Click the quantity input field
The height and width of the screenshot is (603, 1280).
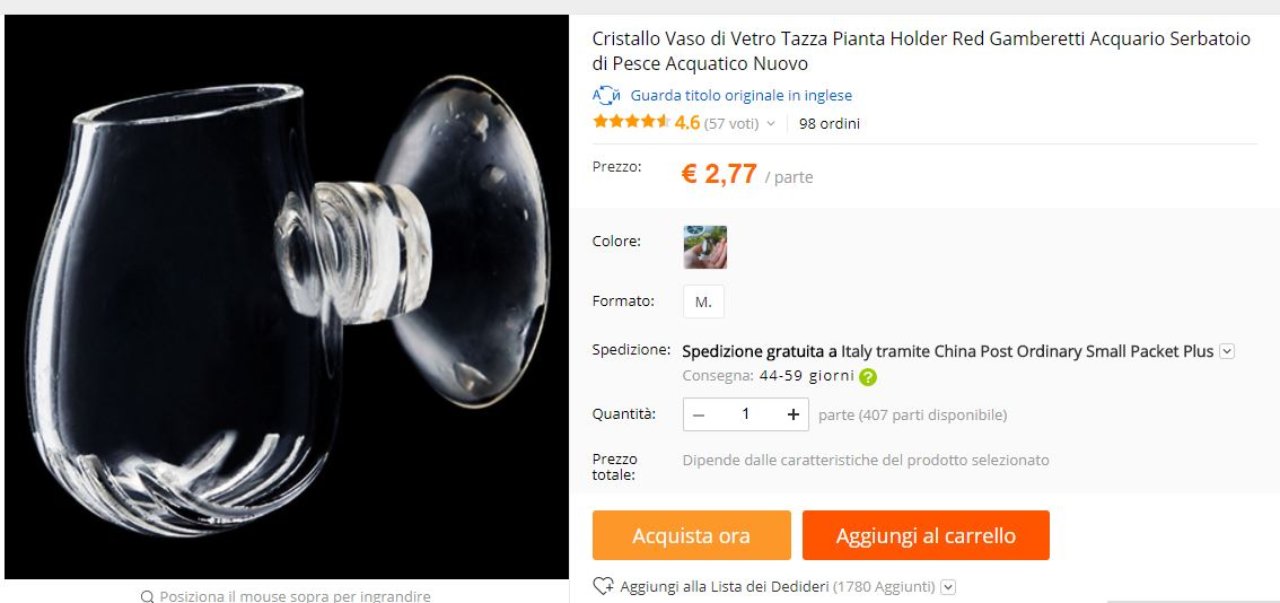tap(745, 414)
